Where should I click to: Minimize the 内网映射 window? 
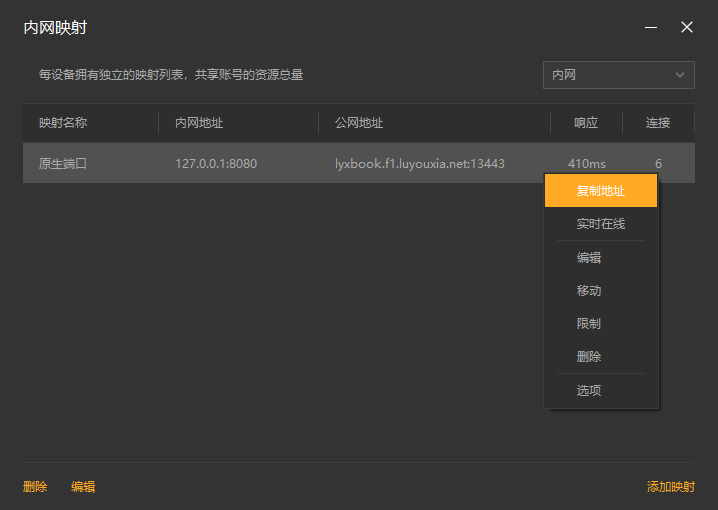(x=651, y=28)
